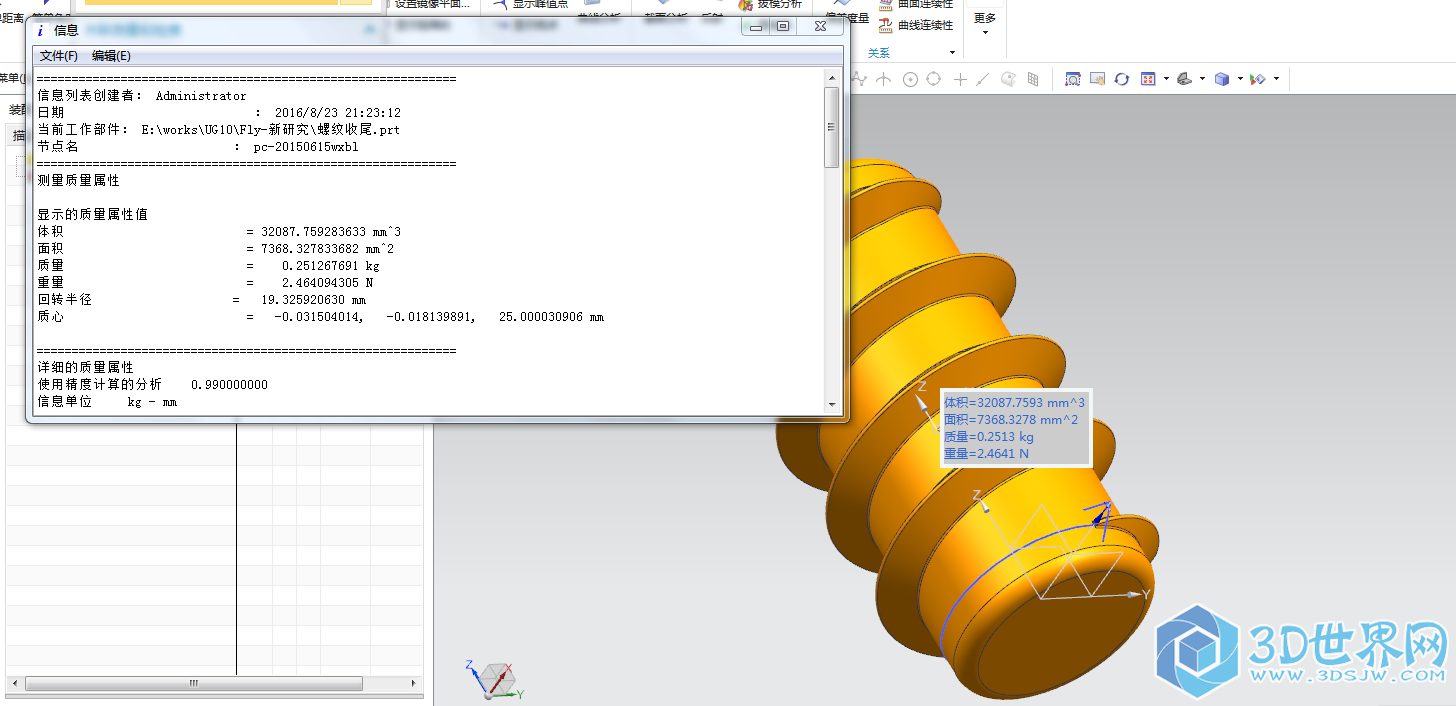Click the 拔模分析 draft analysis tool

tap(769, 4)
